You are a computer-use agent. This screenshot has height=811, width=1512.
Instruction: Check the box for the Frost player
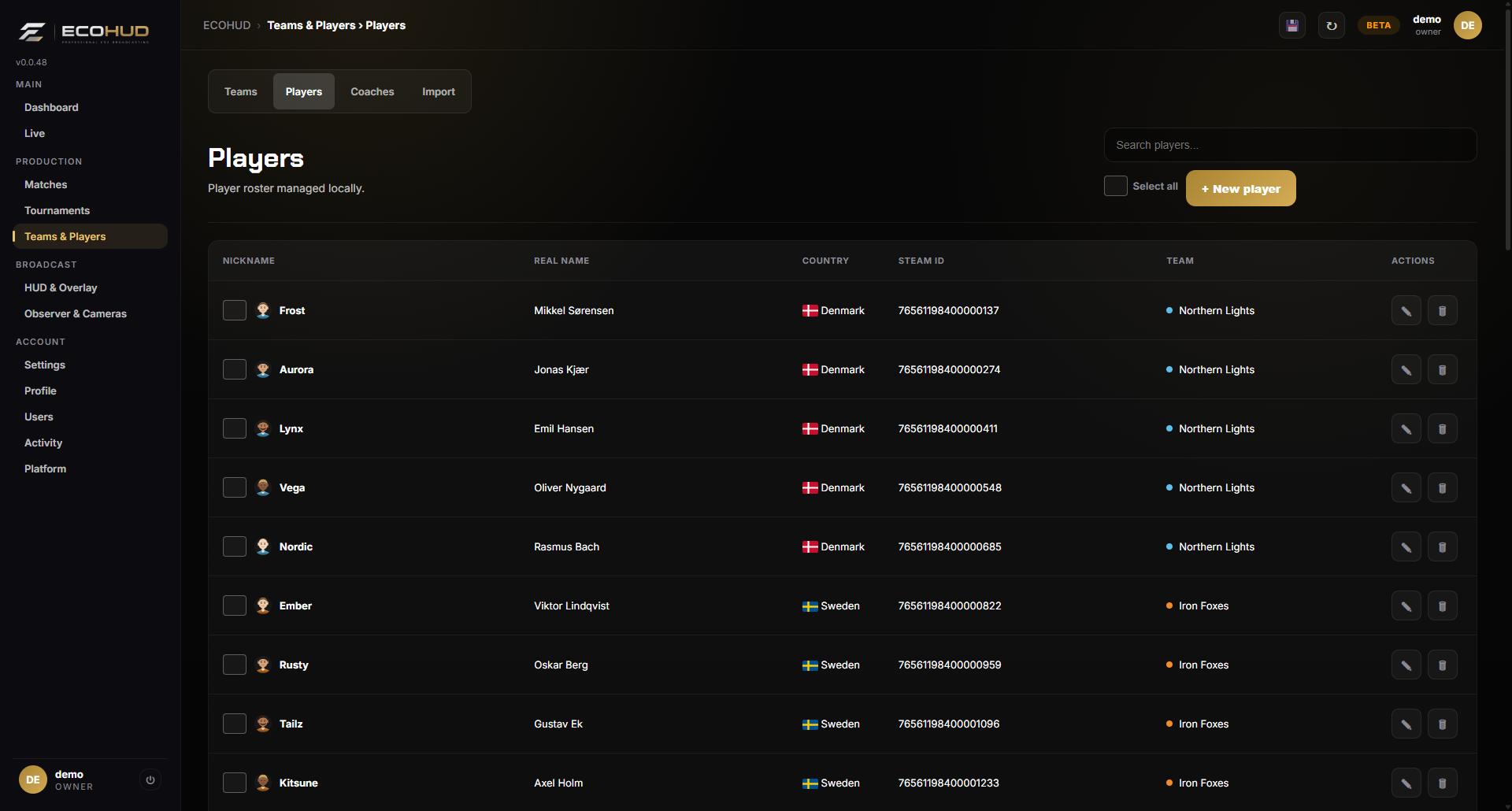click(x=235, y=310)
